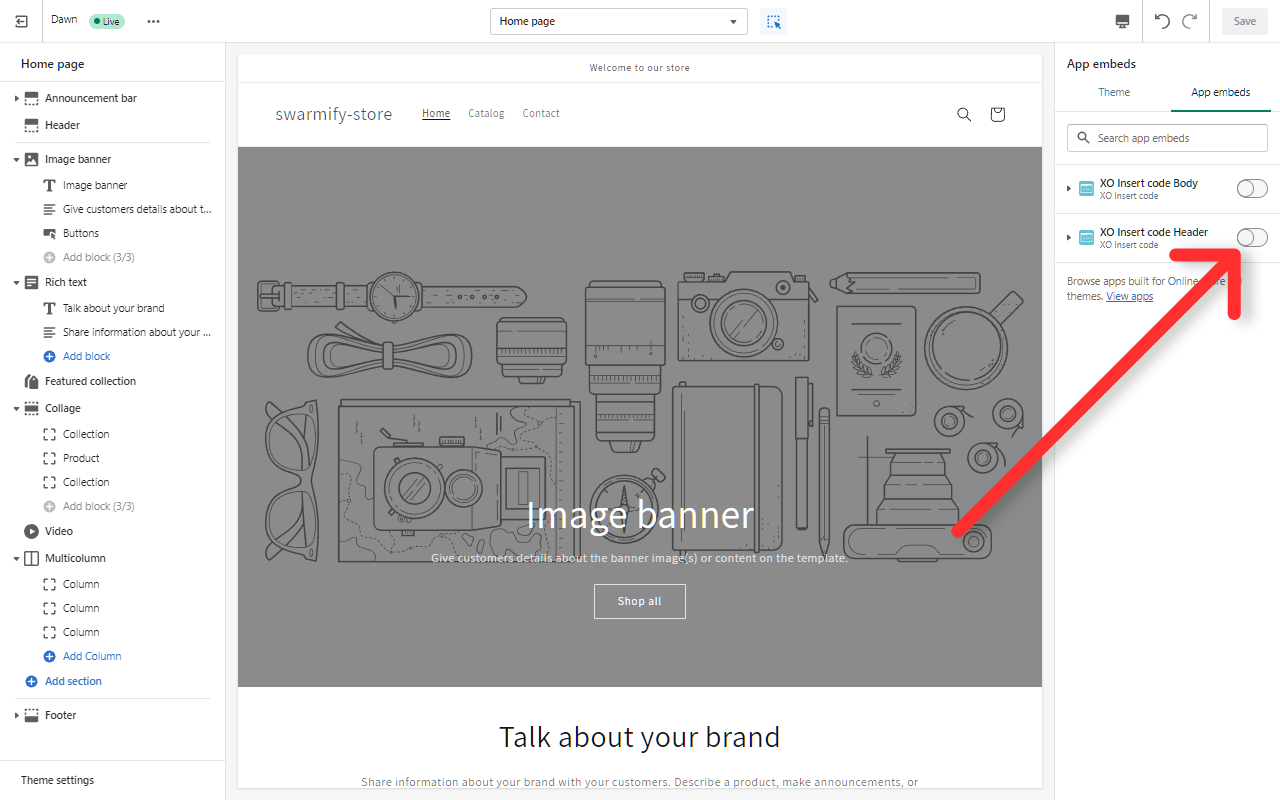Click the Featured collection bag icon
1280x800 pixels.
[x=31, y=381]
